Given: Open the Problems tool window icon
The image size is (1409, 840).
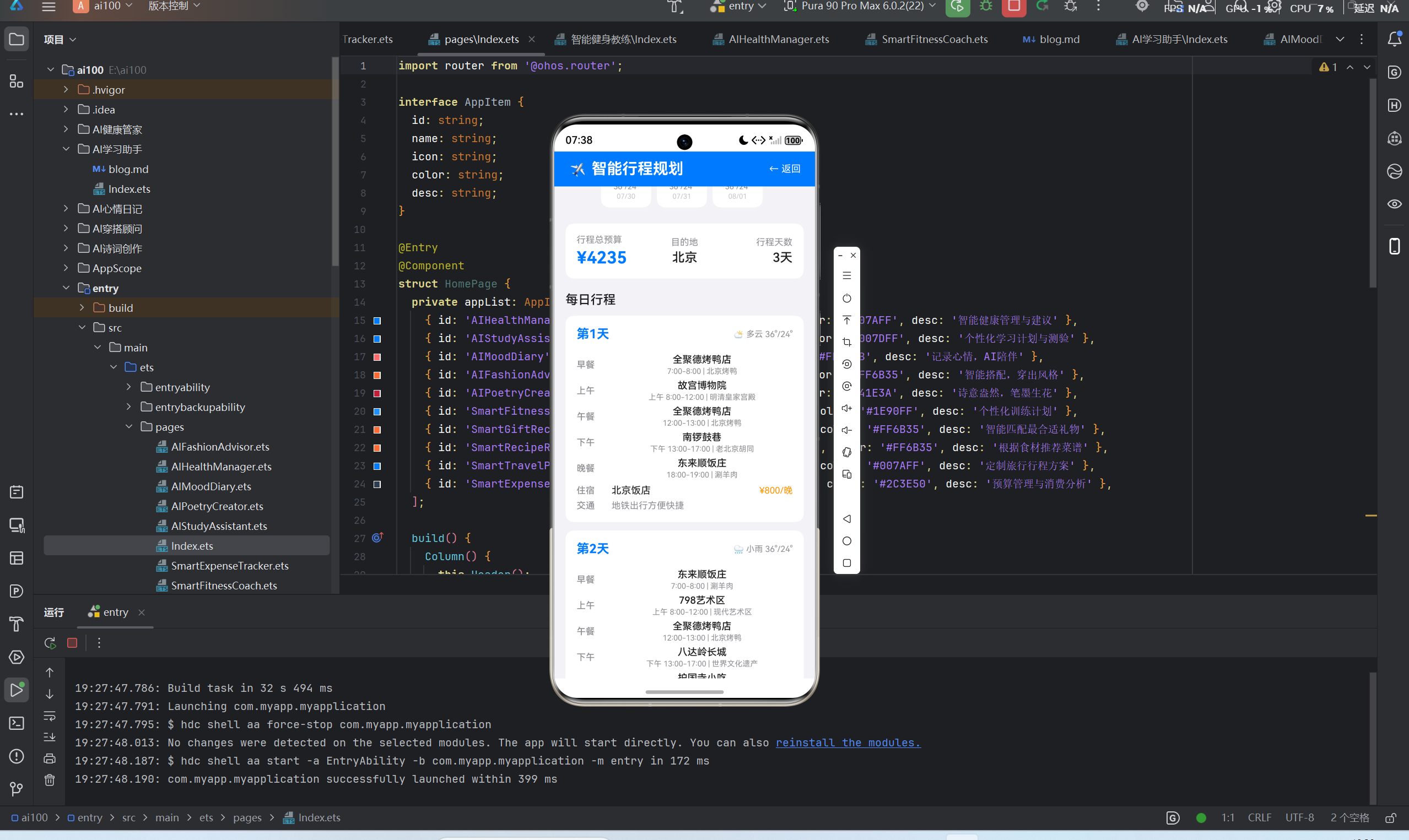Looking at the screenshot, I should click(17, 756).
